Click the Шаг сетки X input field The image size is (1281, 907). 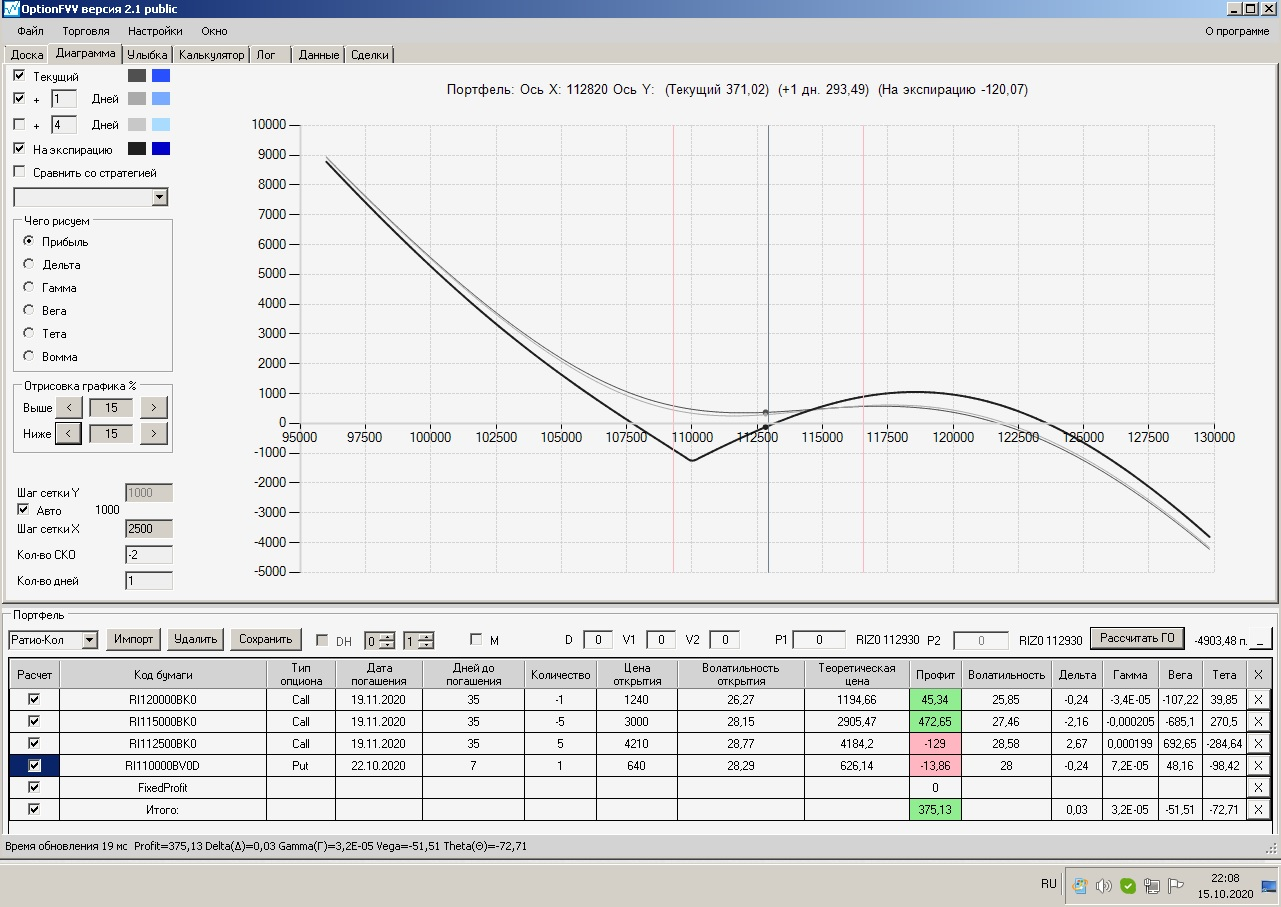pyautogui.click(x=149, y=528)
